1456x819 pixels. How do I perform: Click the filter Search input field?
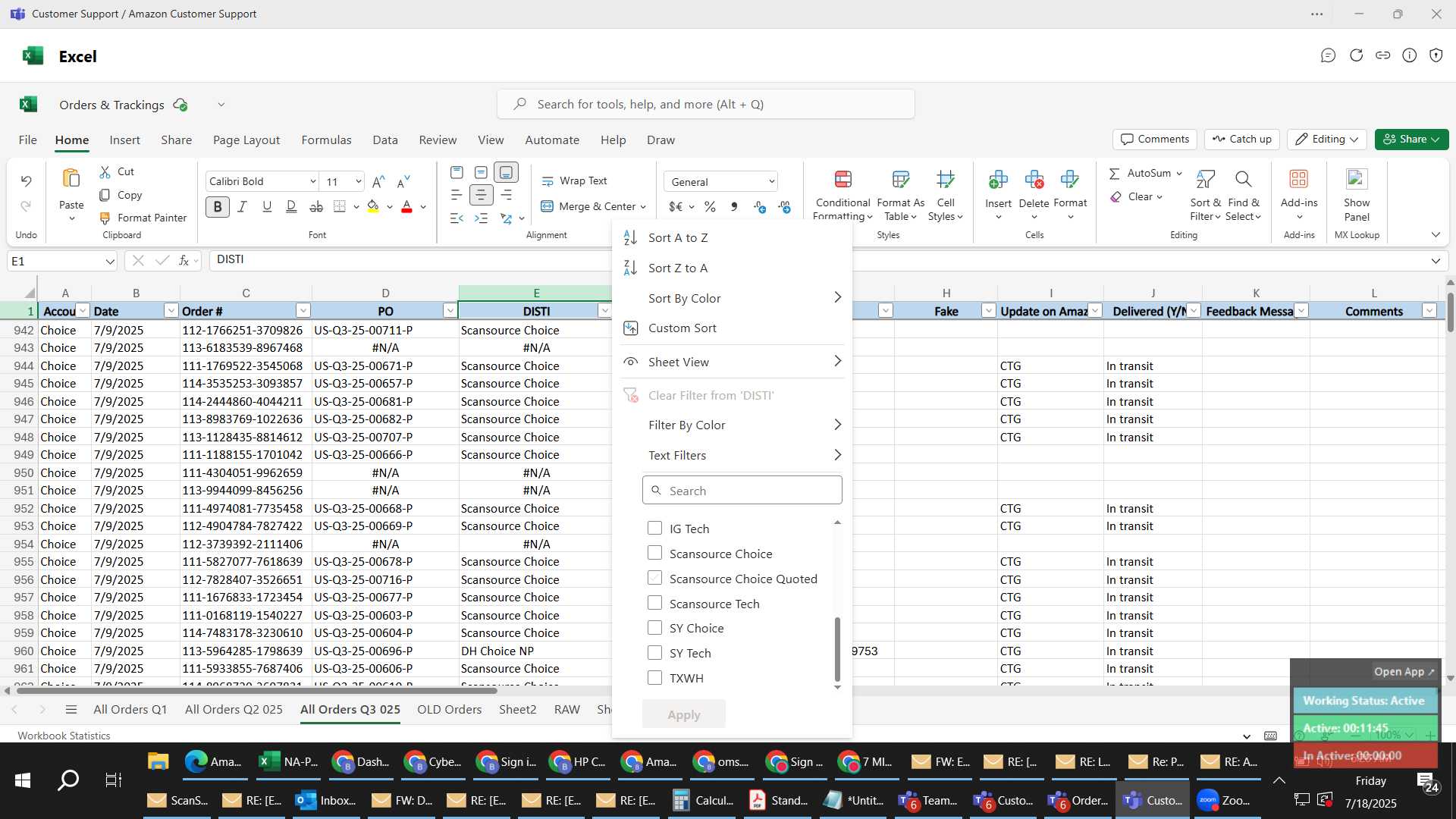(742, 491)
